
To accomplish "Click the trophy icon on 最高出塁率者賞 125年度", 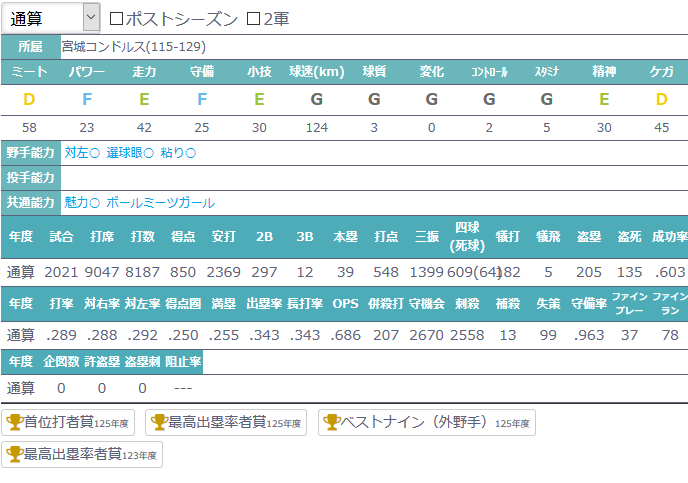I will [x=158, y=422].
